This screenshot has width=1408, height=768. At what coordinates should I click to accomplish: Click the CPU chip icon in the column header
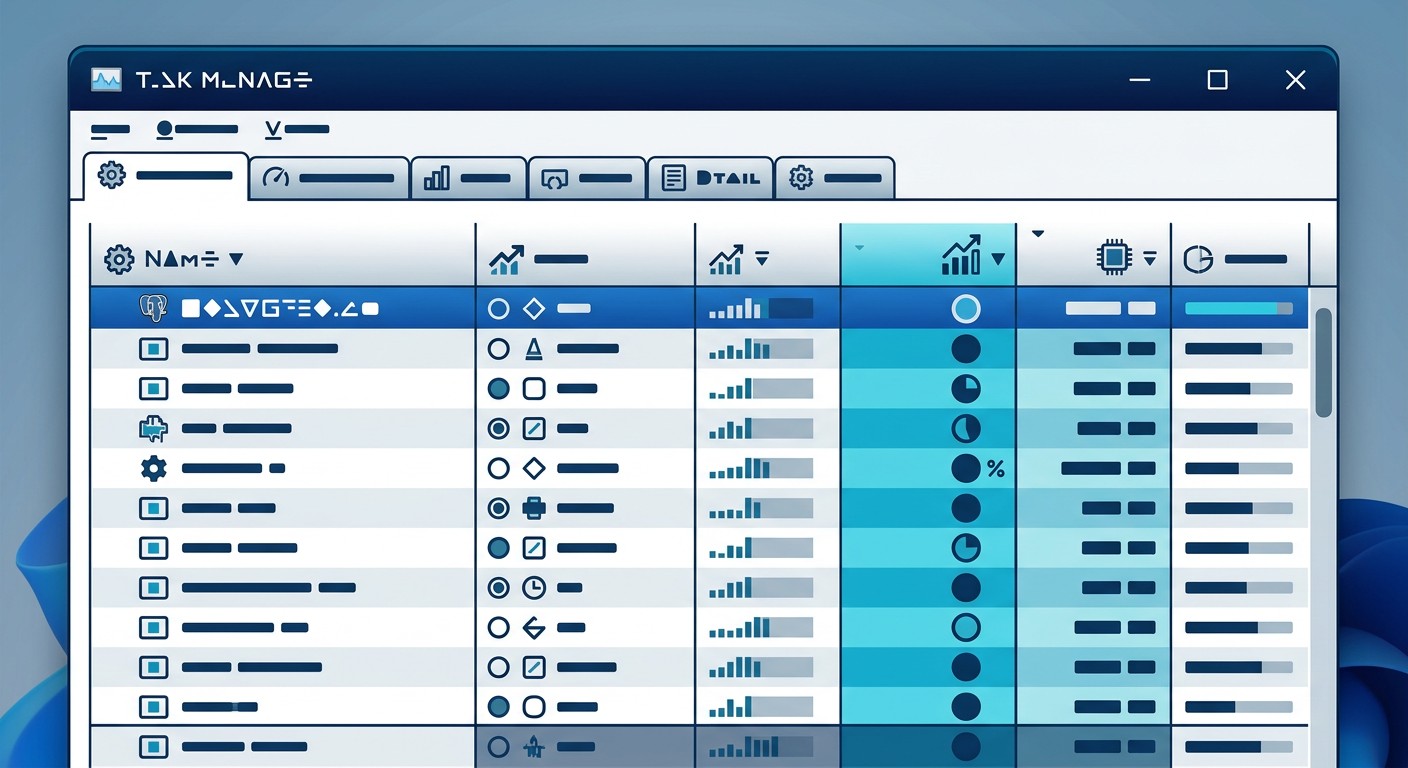pos(1113,257)
